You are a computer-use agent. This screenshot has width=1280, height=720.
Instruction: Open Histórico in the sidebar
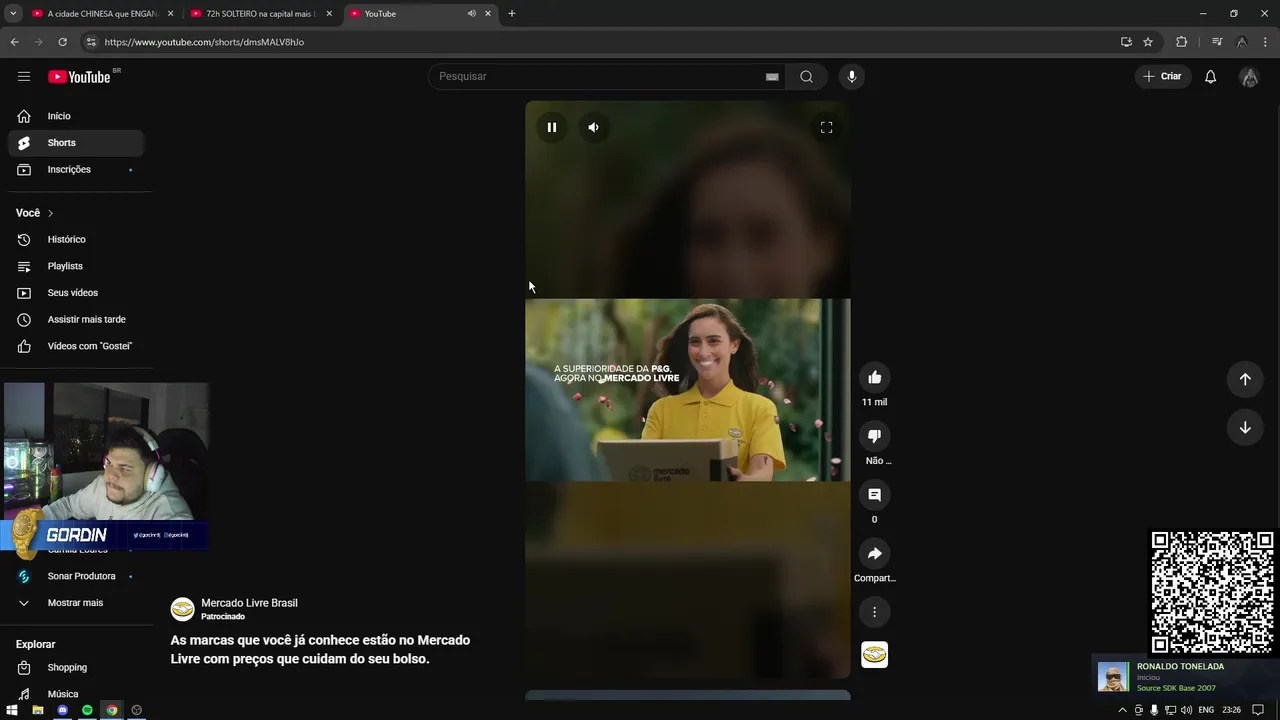point(76,240)
